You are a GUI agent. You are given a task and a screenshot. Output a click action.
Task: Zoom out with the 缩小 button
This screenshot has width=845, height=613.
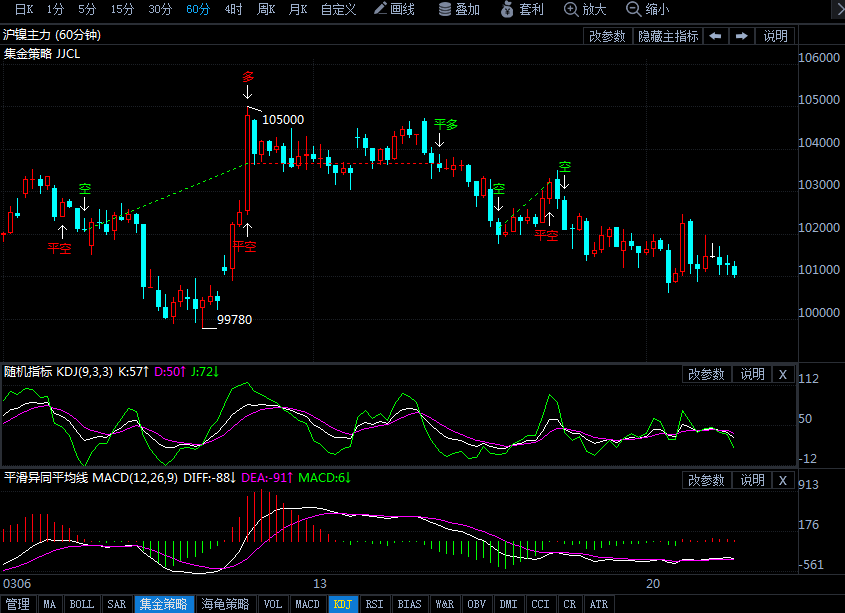[x=648, y=9]
